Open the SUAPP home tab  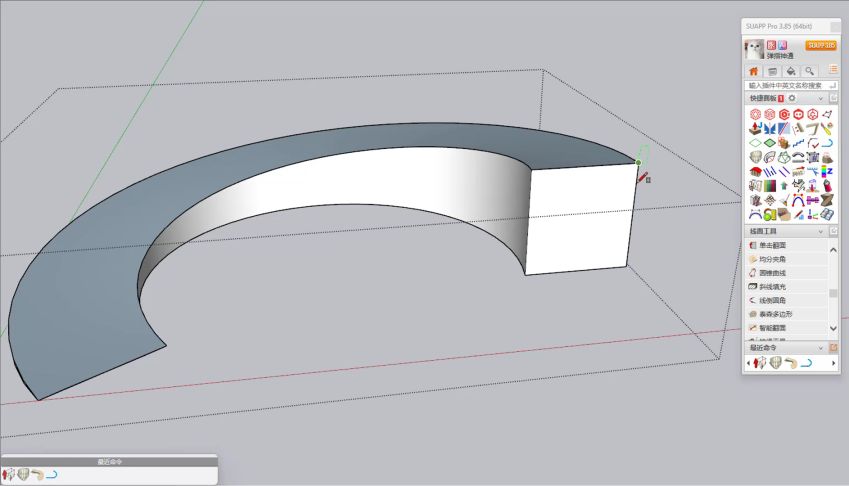click(x=753, y=71)
